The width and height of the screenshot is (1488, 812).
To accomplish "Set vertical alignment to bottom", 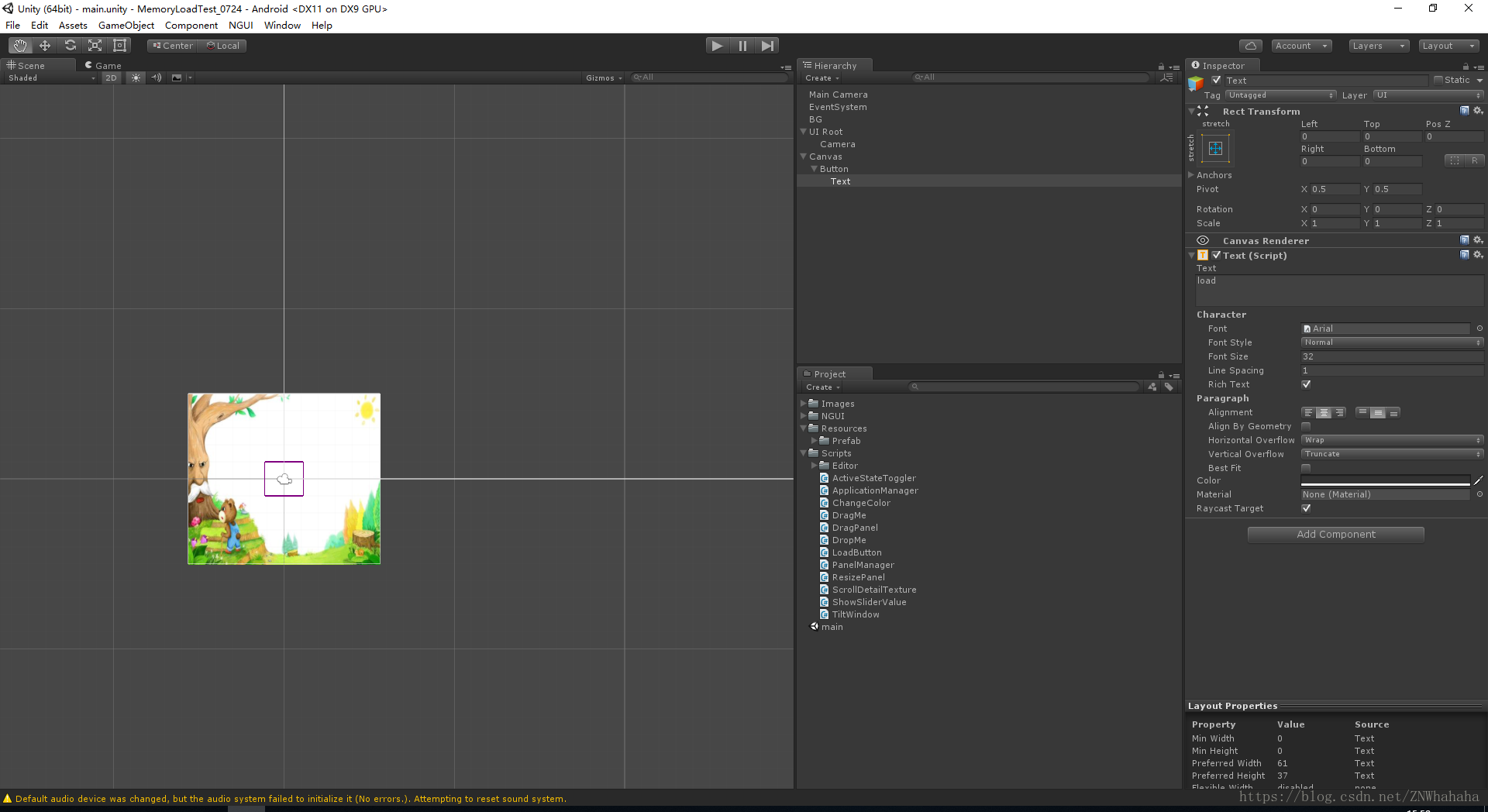I will point(1393,413).
